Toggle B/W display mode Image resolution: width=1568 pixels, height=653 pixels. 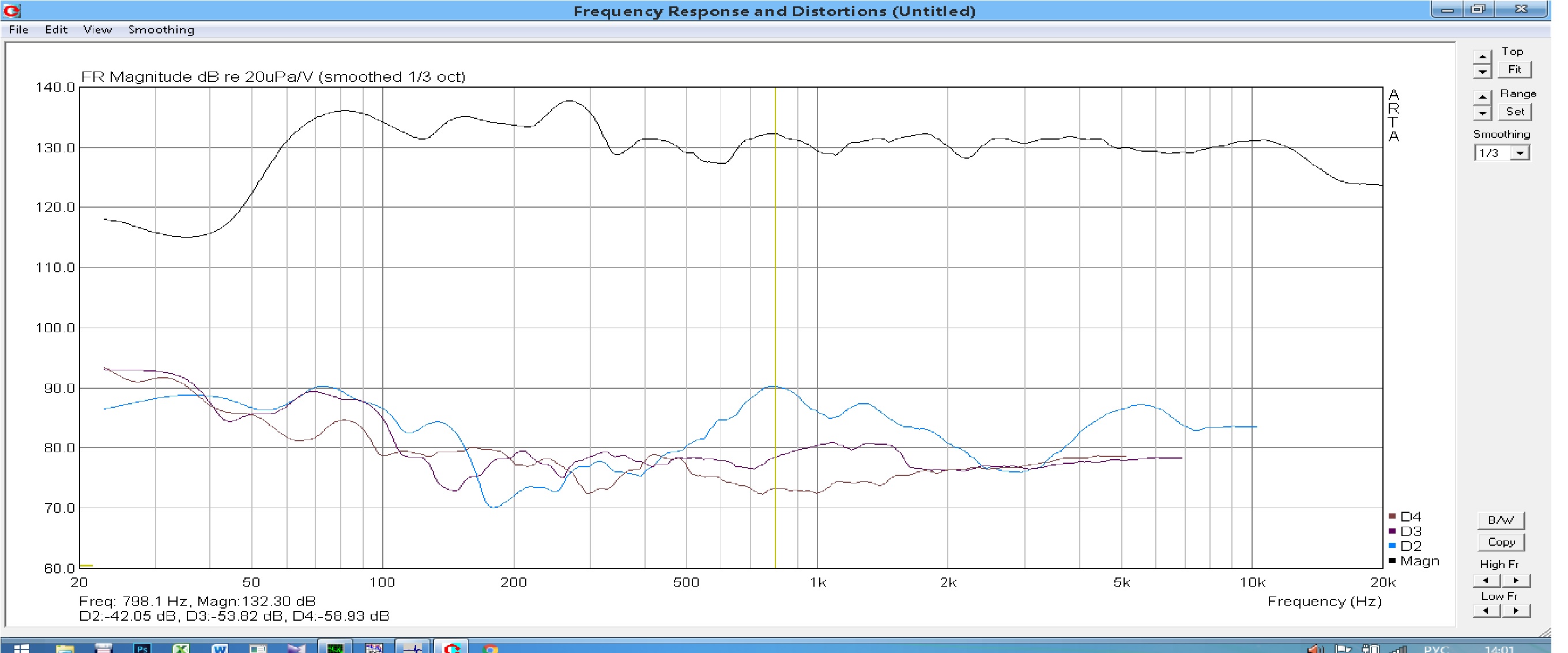click(x=1501, y=520)
